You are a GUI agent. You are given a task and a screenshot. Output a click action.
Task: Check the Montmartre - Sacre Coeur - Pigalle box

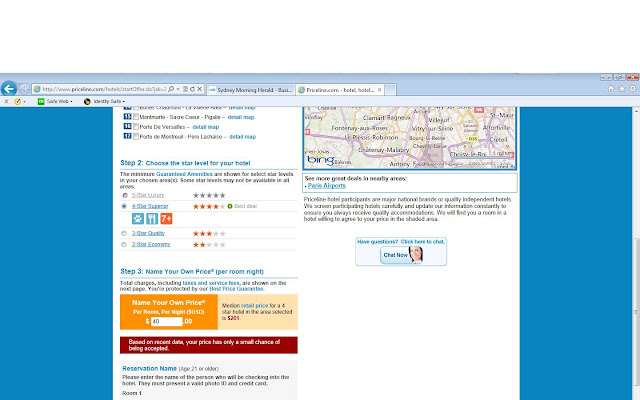[136, 117]
